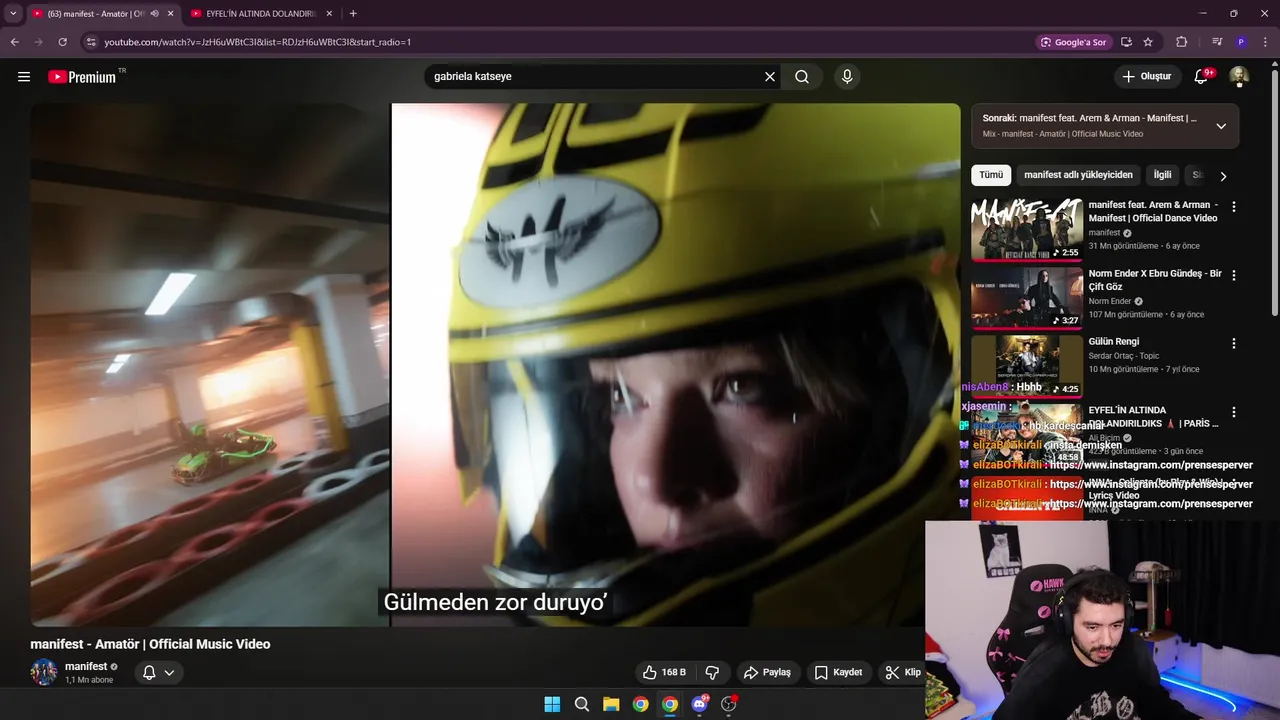
Task: Open options for Bir Çift Göz
Action: click(1233, 275)
